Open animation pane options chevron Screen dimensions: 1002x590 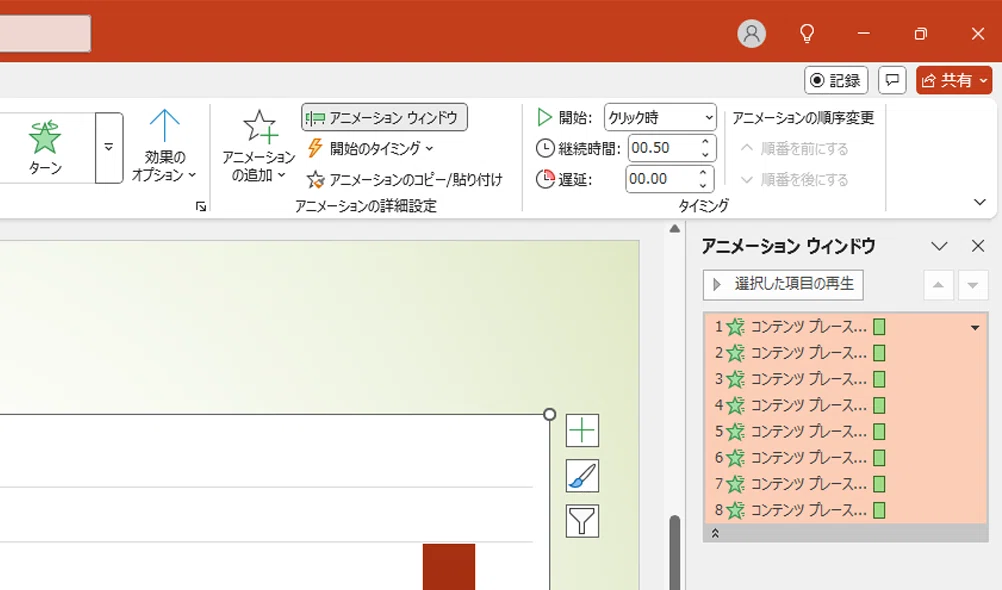click(x=939, y=246)
